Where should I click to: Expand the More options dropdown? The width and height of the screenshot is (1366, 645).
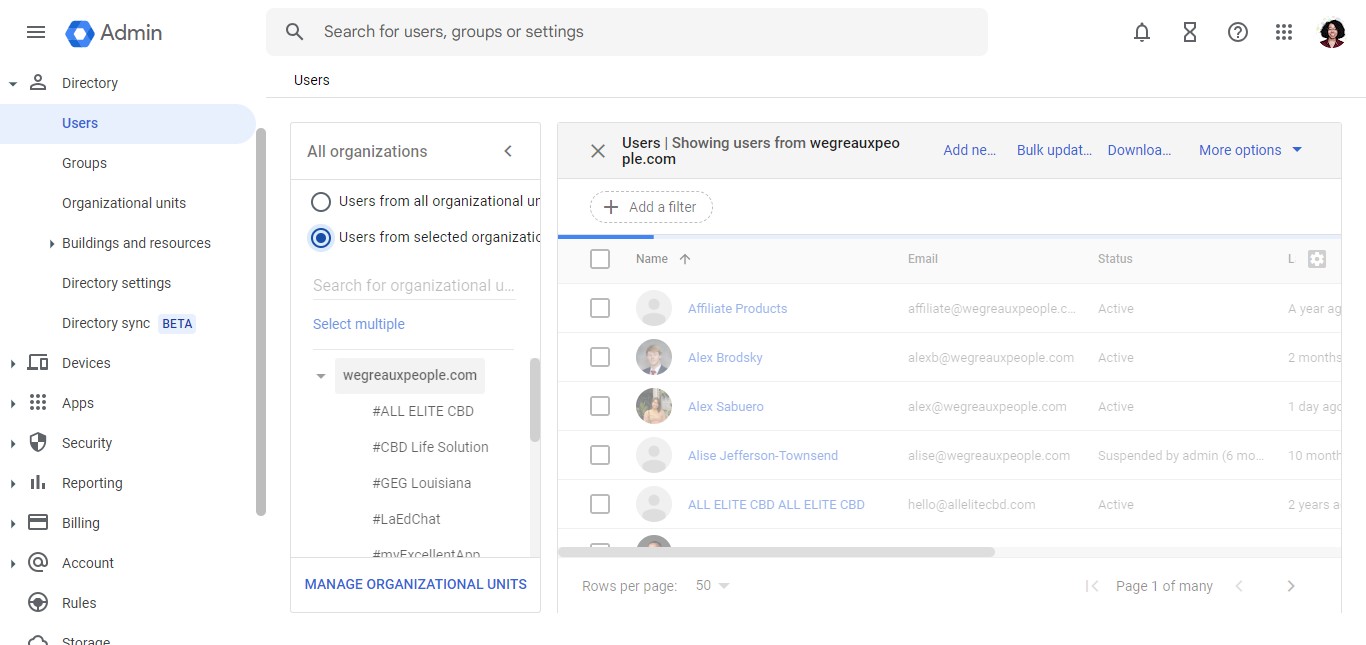[1250, 150]
